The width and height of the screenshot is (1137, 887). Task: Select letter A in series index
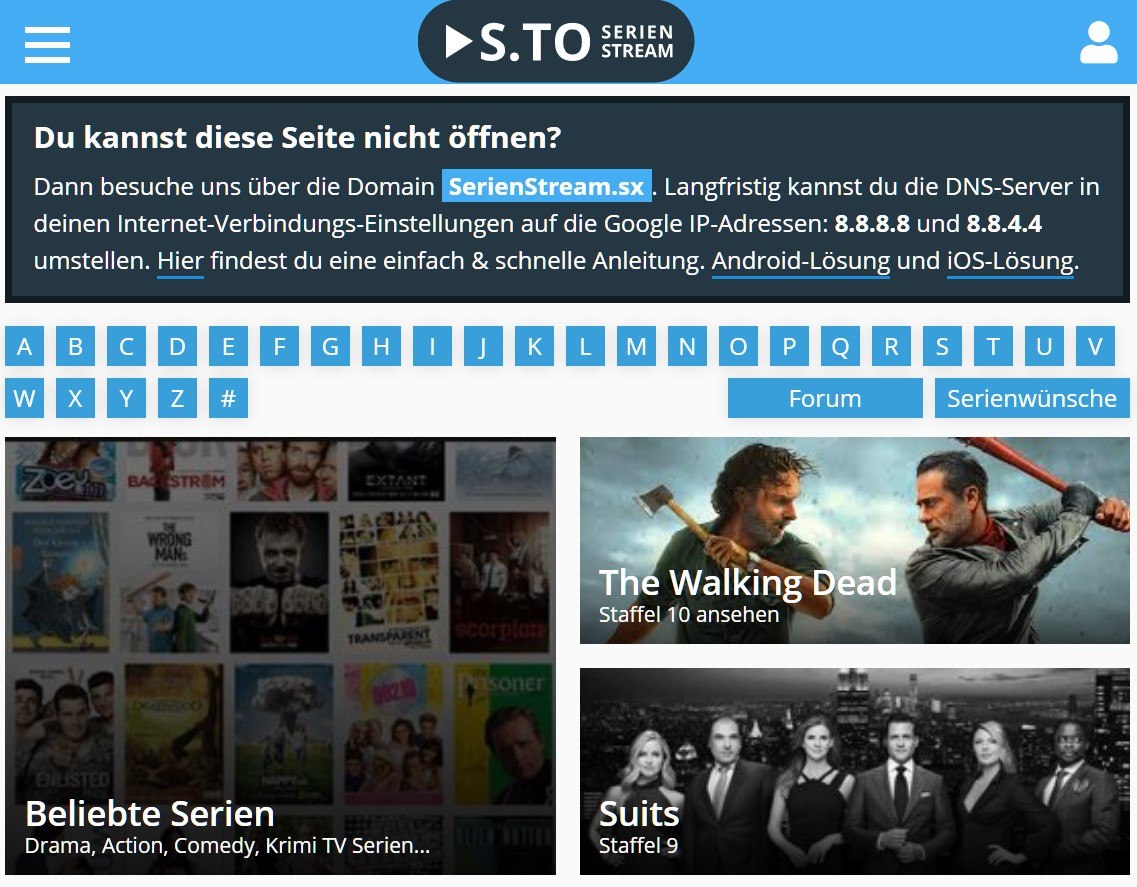[25, 346]
